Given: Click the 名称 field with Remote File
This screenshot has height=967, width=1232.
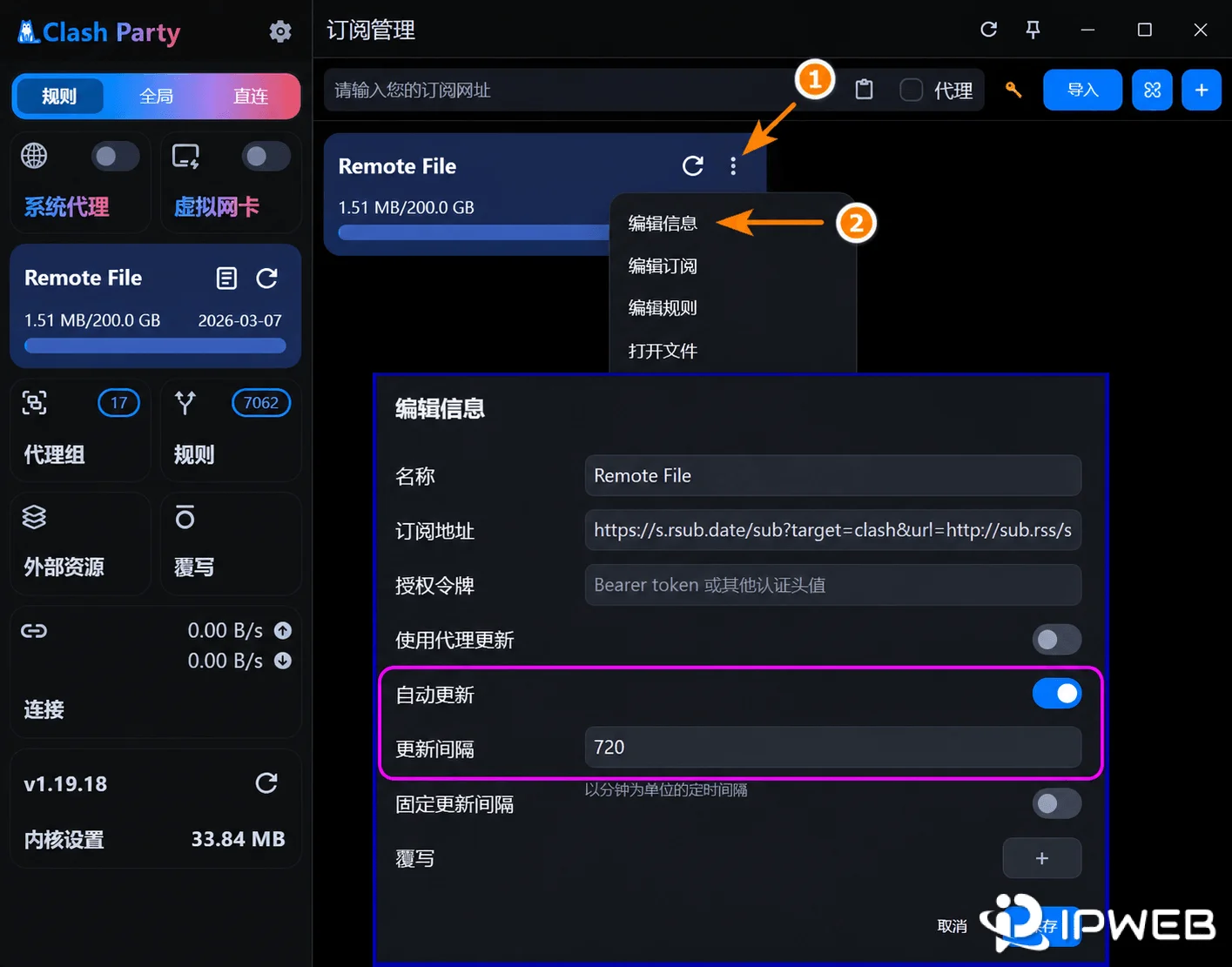Looking at the screenshot, I should [833, 475].
